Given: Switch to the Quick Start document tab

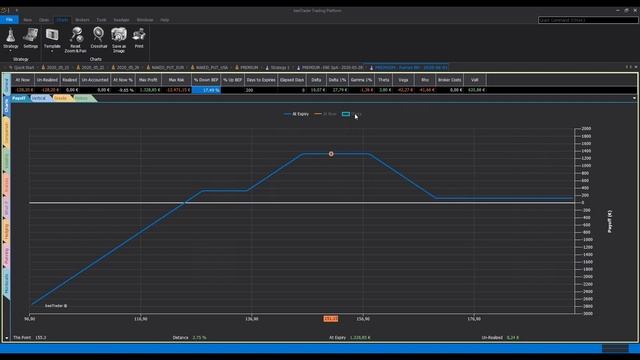Looking at the screenshot, I should (21, 67).
